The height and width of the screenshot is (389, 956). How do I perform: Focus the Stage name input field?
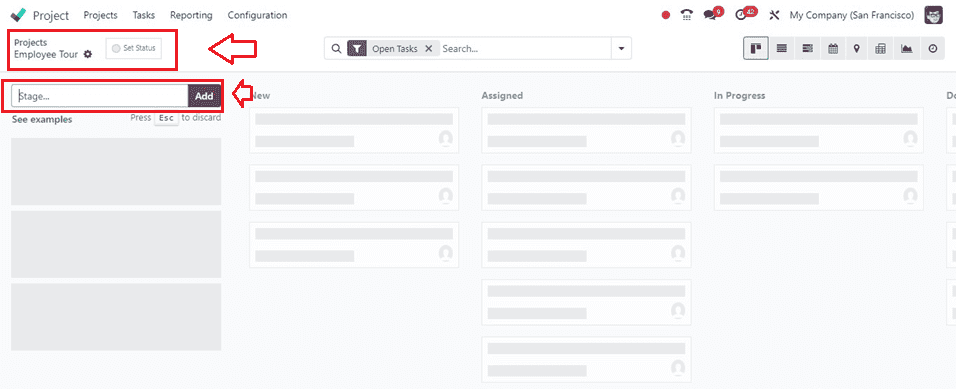(x=100, y=96)
